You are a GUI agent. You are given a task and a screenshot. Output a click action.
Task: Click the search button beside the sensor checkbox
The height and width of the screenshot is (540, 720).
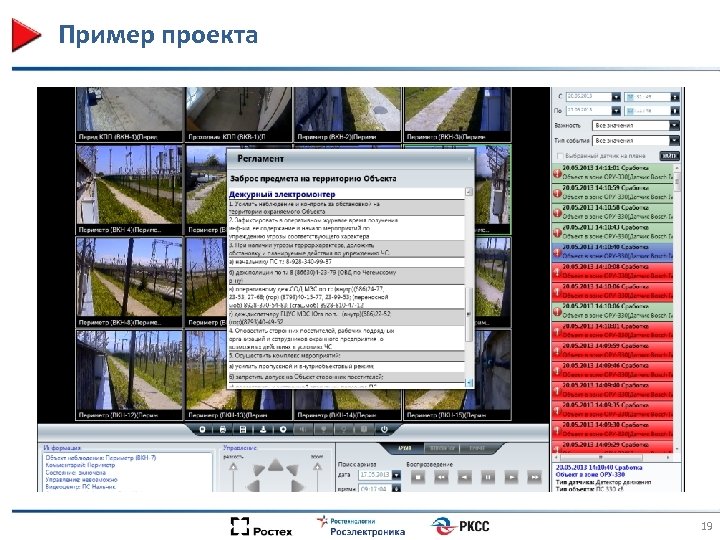click(669, 156)
